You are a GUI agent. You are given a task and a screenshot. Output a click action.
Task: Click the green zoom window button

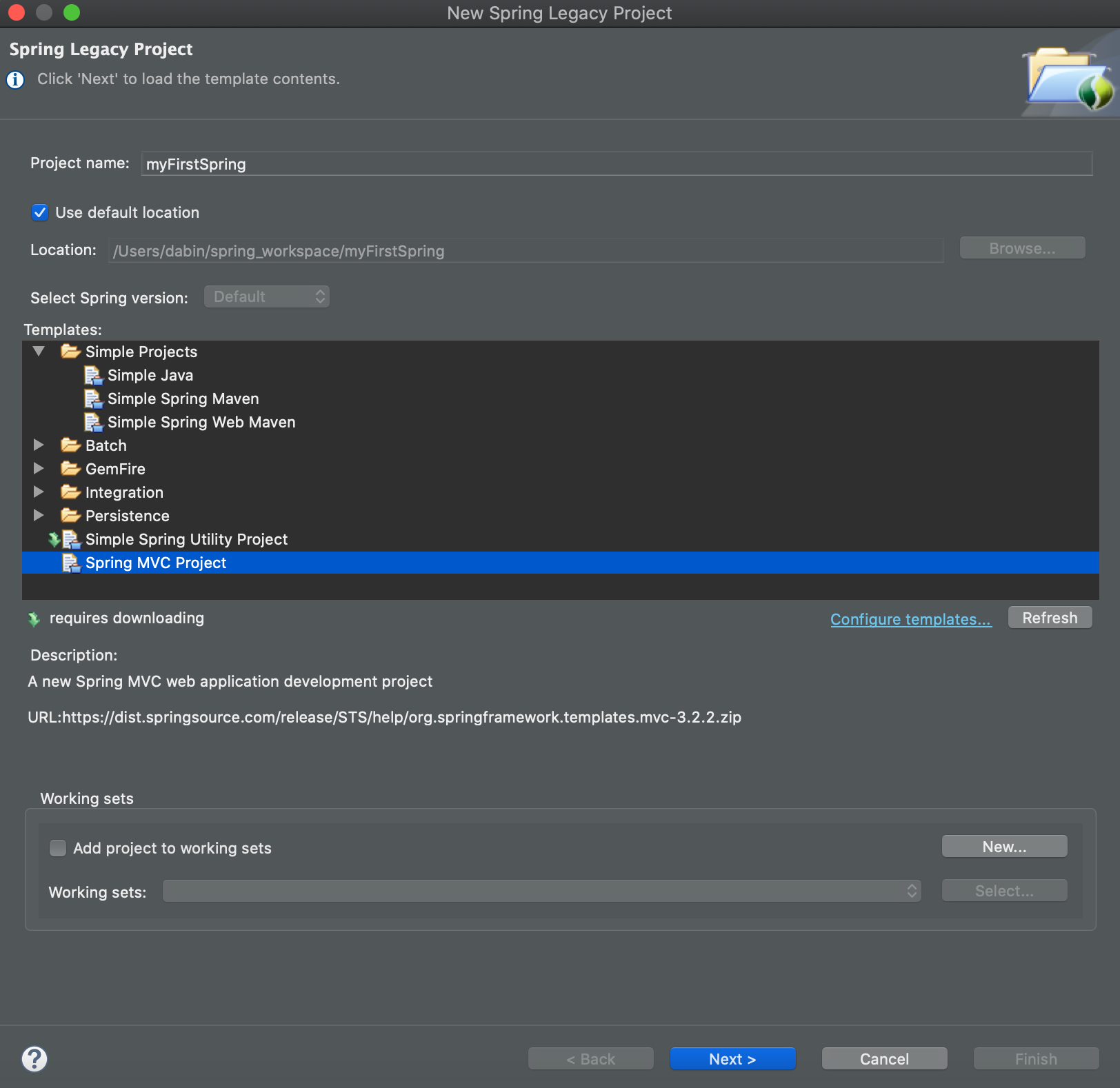pos(72,12)
